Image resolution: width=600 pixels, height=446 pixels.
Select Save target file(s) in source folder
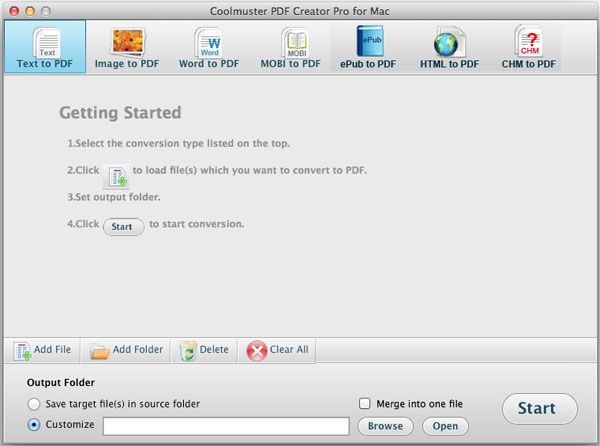34,404
